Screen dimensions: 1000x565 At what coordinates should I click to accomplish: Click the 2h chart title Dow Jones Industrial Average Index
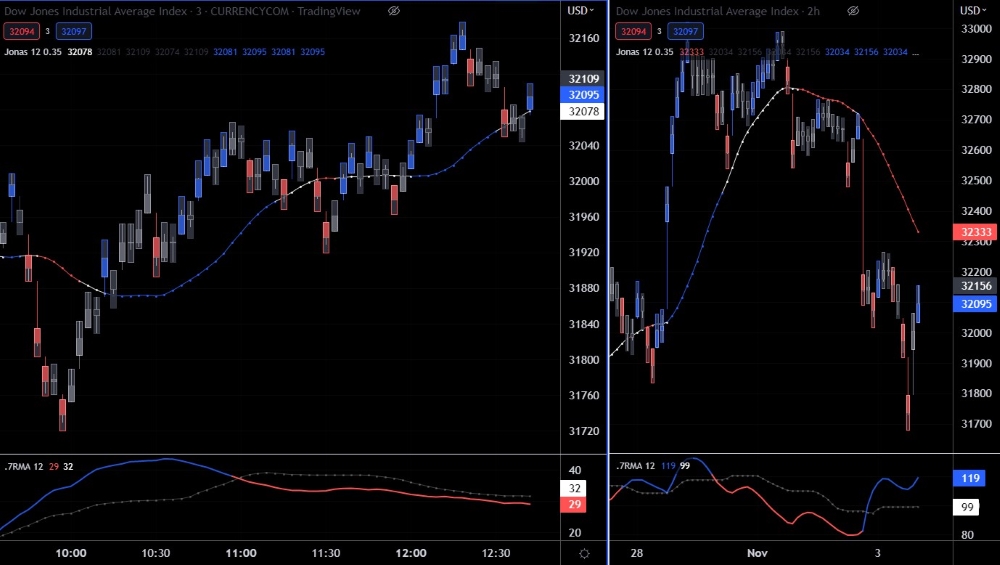point(707,11)
